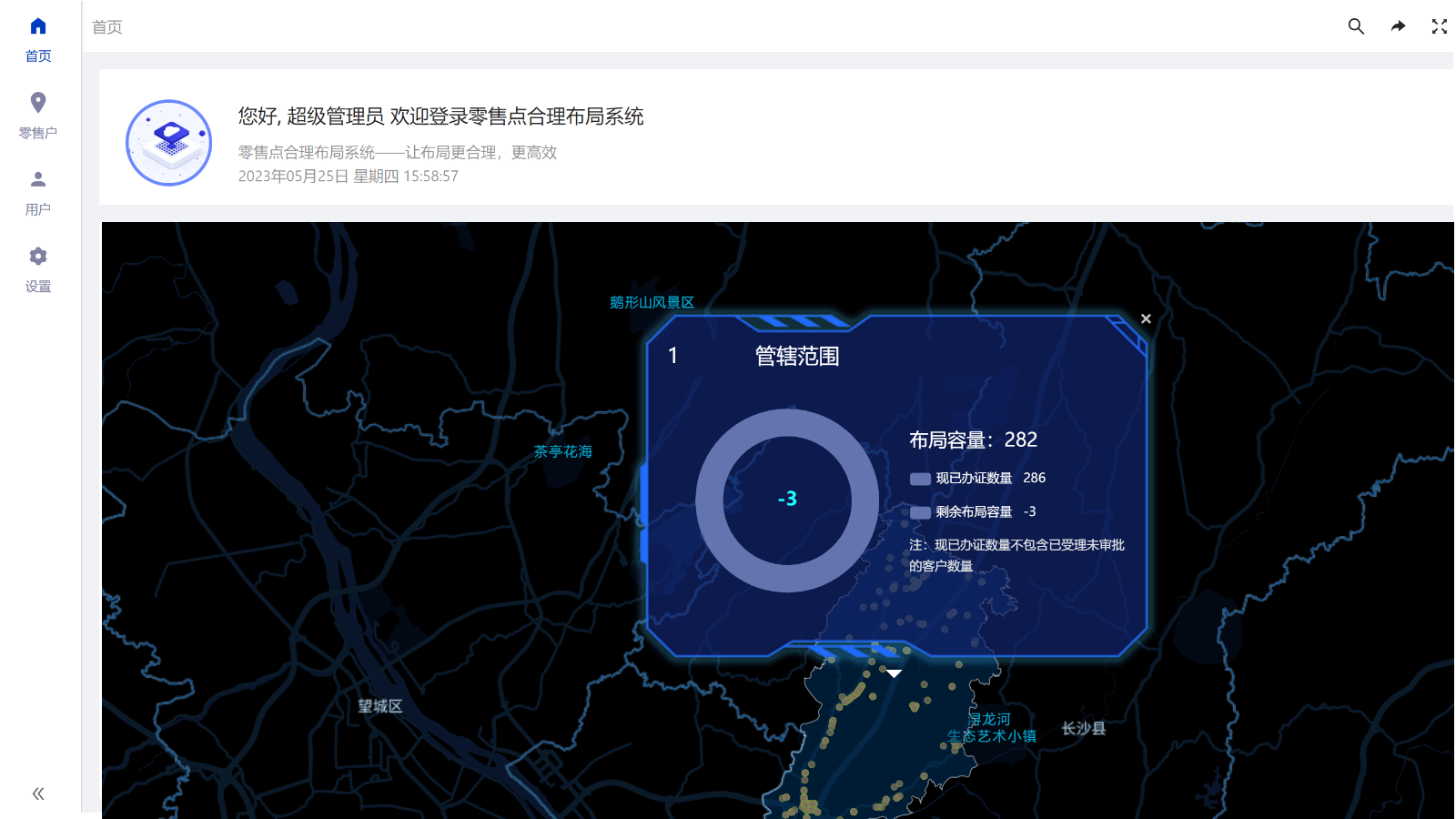Expand popup details via the white down triangle
The image size is (1456, 819).
[x=895, y=673]
